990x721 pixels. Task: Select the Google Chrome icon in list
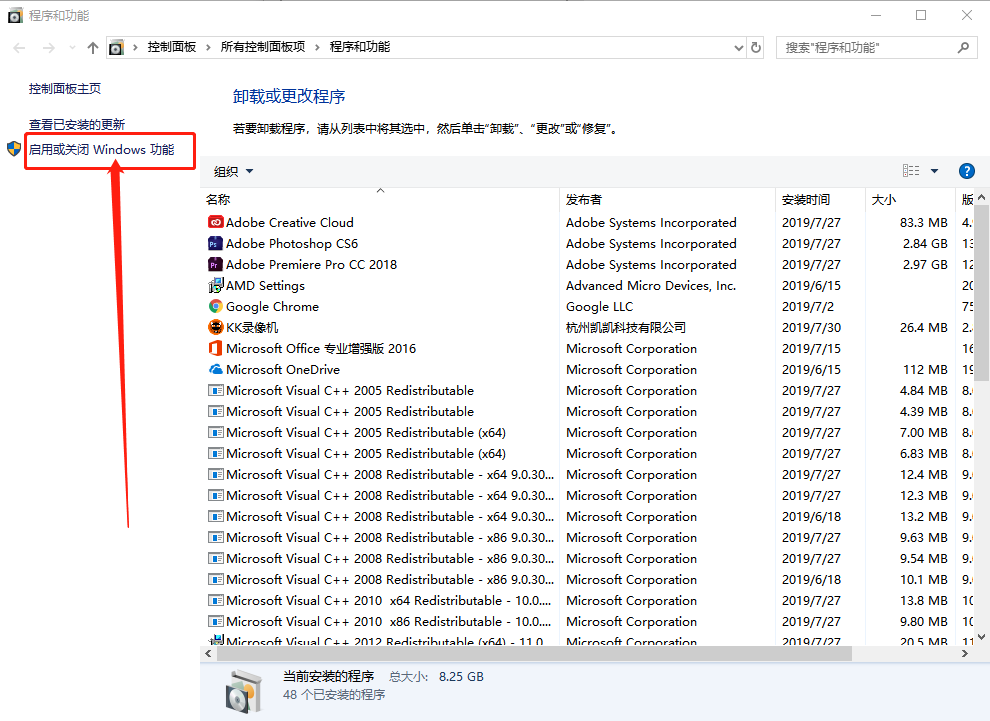click(215, 306)
